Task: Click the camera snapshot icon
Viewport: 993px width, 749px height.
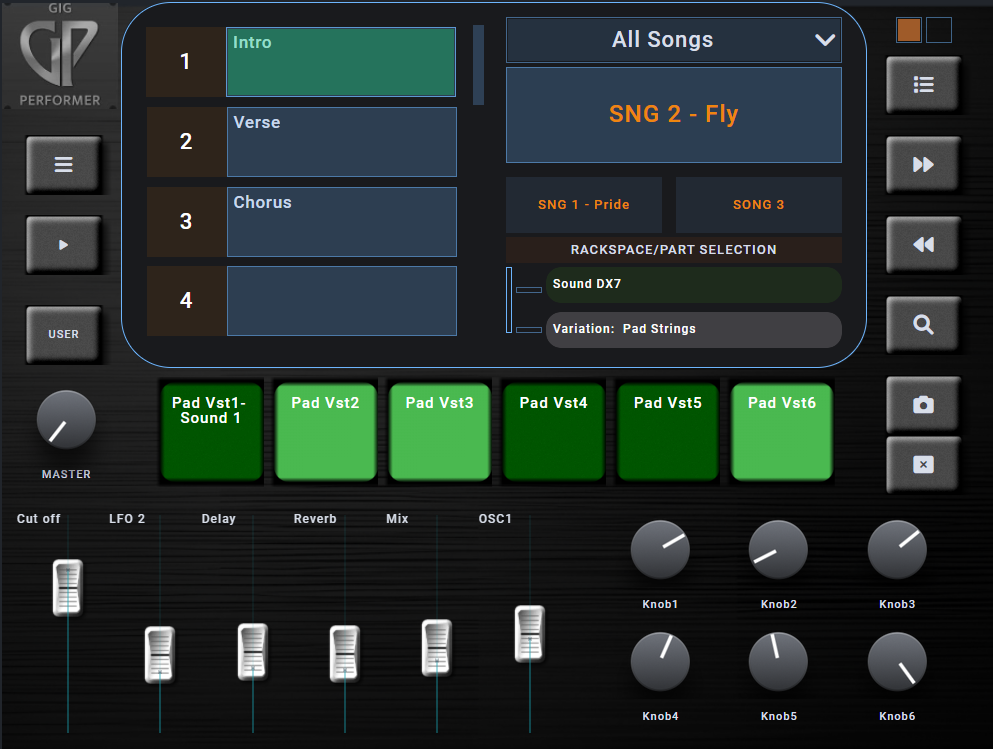Action: (x=922, y=405)
